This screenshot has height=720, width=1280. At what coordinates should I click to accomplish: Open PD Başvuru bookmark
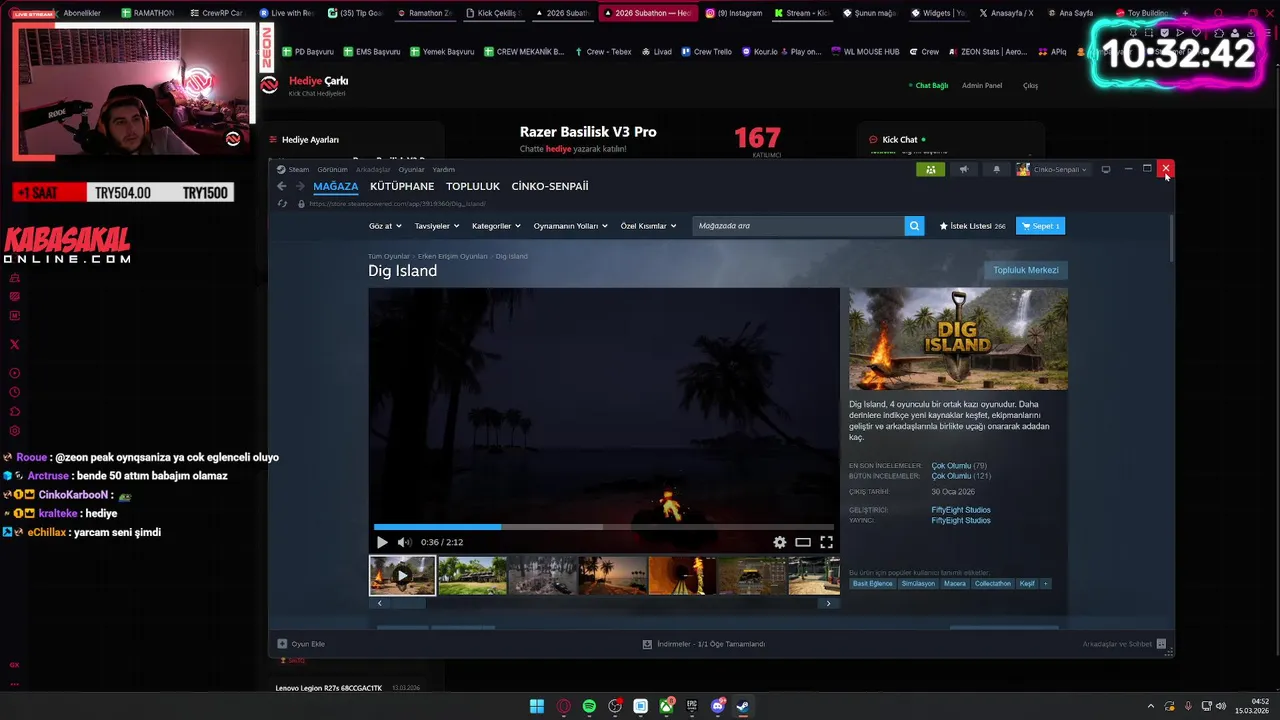pyautogui.click(x=308, y=52)
